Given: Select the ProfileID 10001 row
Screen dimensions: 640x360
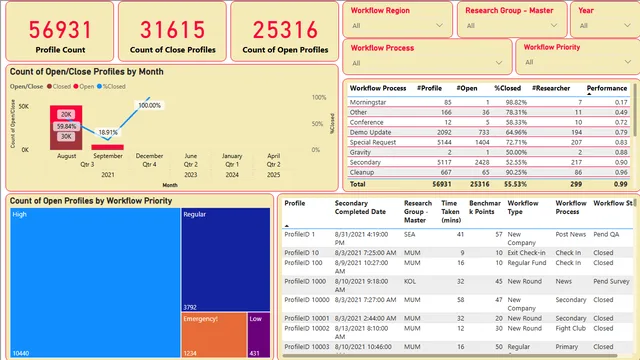Looking at the screenshot, I should pyautogui.click(x=457, y=318).
